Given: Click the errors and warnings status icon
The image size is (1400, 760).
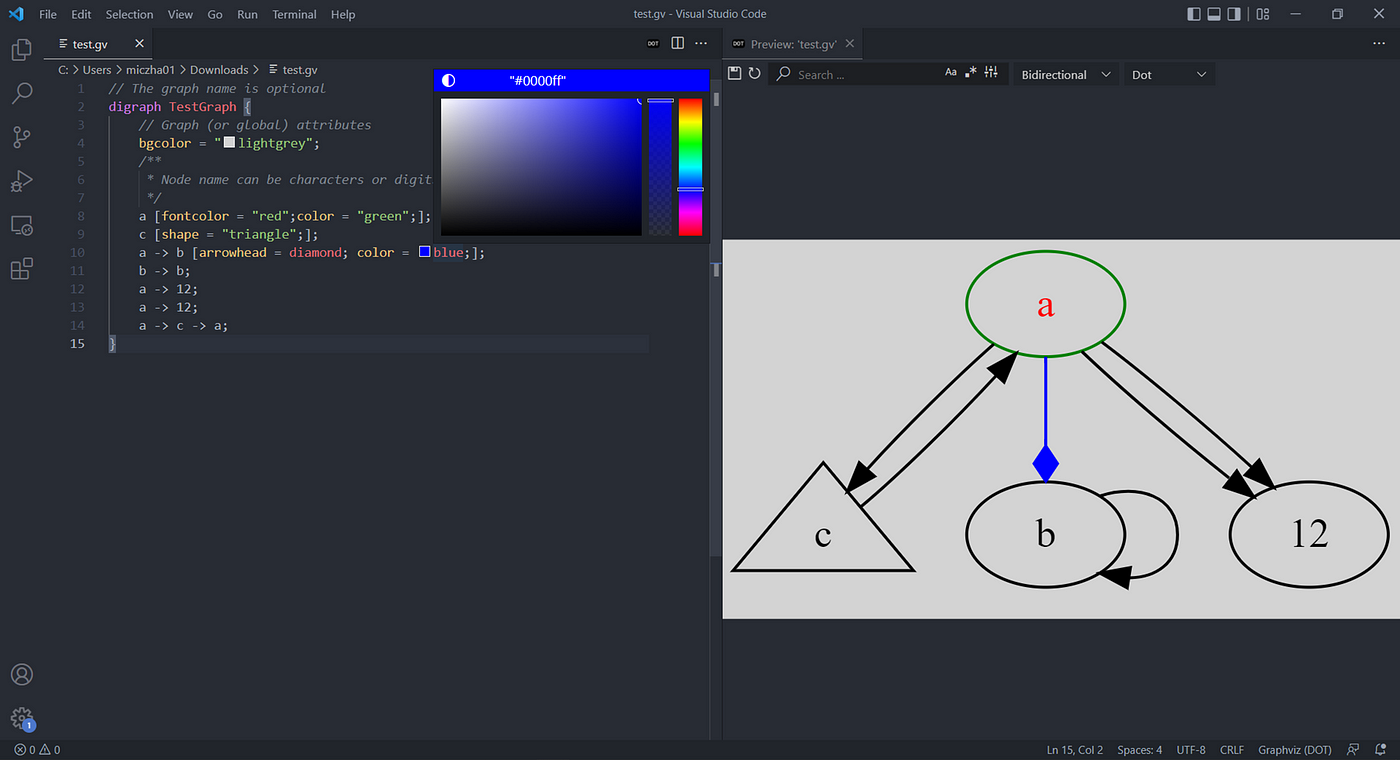Looking at the screenshot, I should click(x=37, y=750).
